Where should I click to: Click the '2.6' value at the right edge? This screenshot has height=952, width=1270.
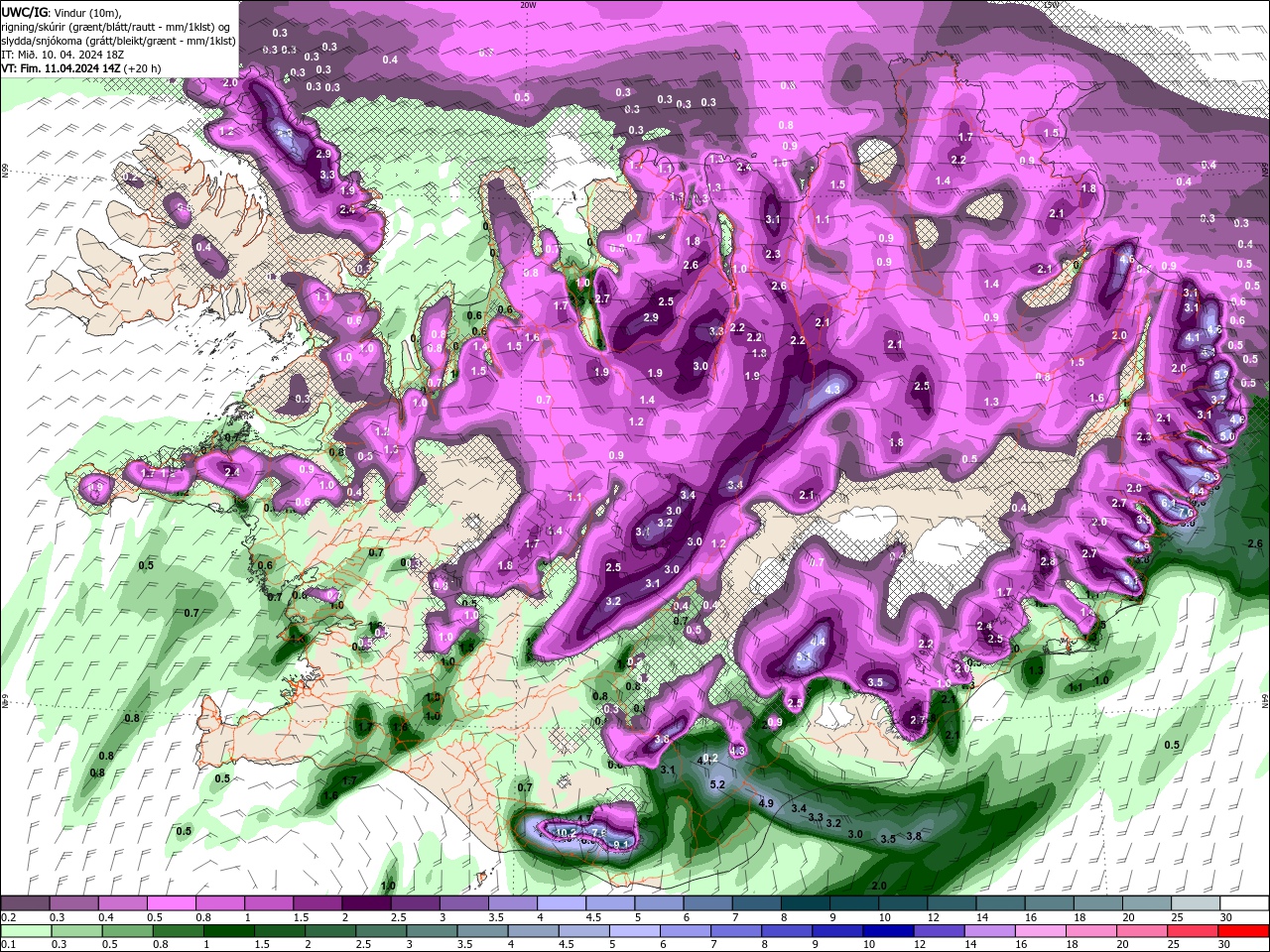click(x=1254, y=543)
